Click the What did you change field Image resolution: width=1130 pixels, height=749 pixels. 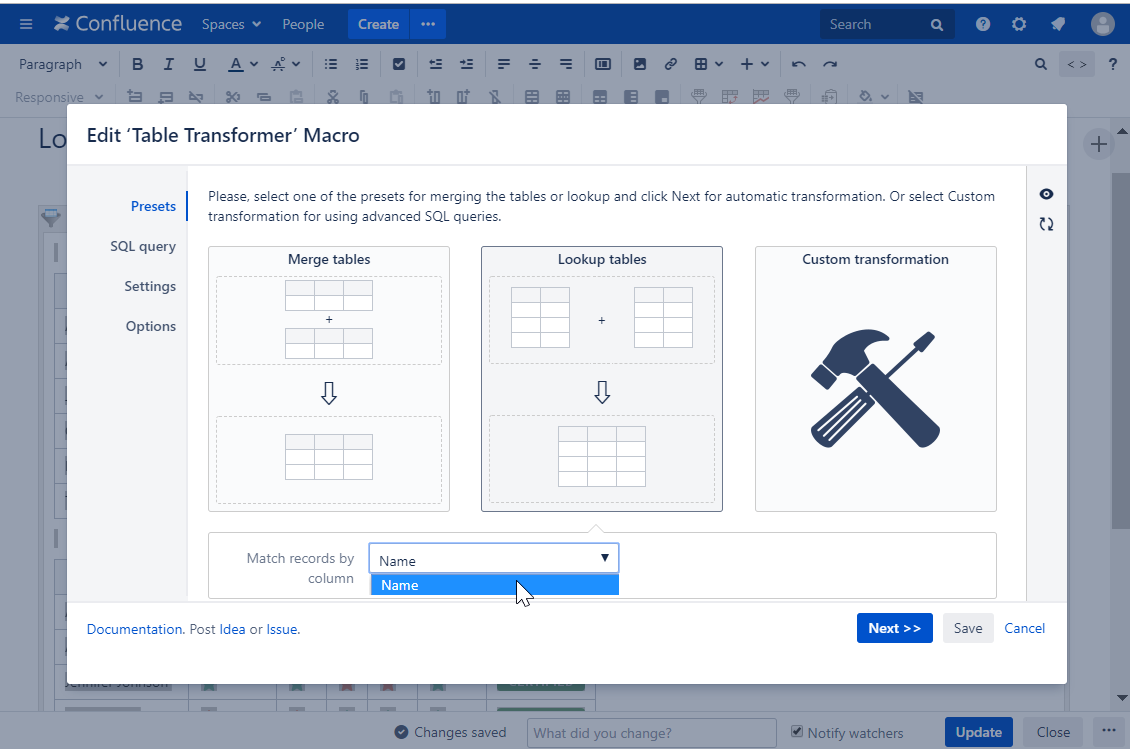tap(651, 732)
